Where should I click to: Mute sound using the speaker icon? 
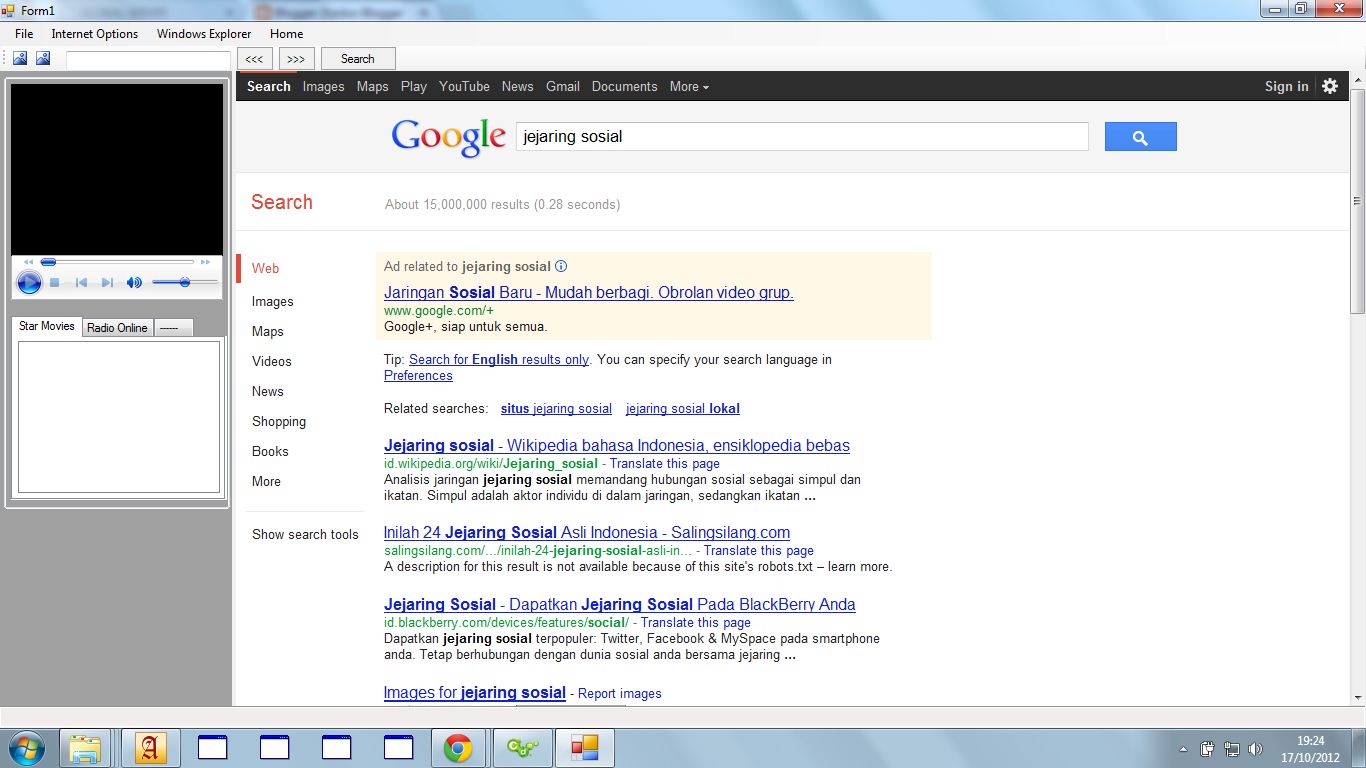(x=134, y=283)
